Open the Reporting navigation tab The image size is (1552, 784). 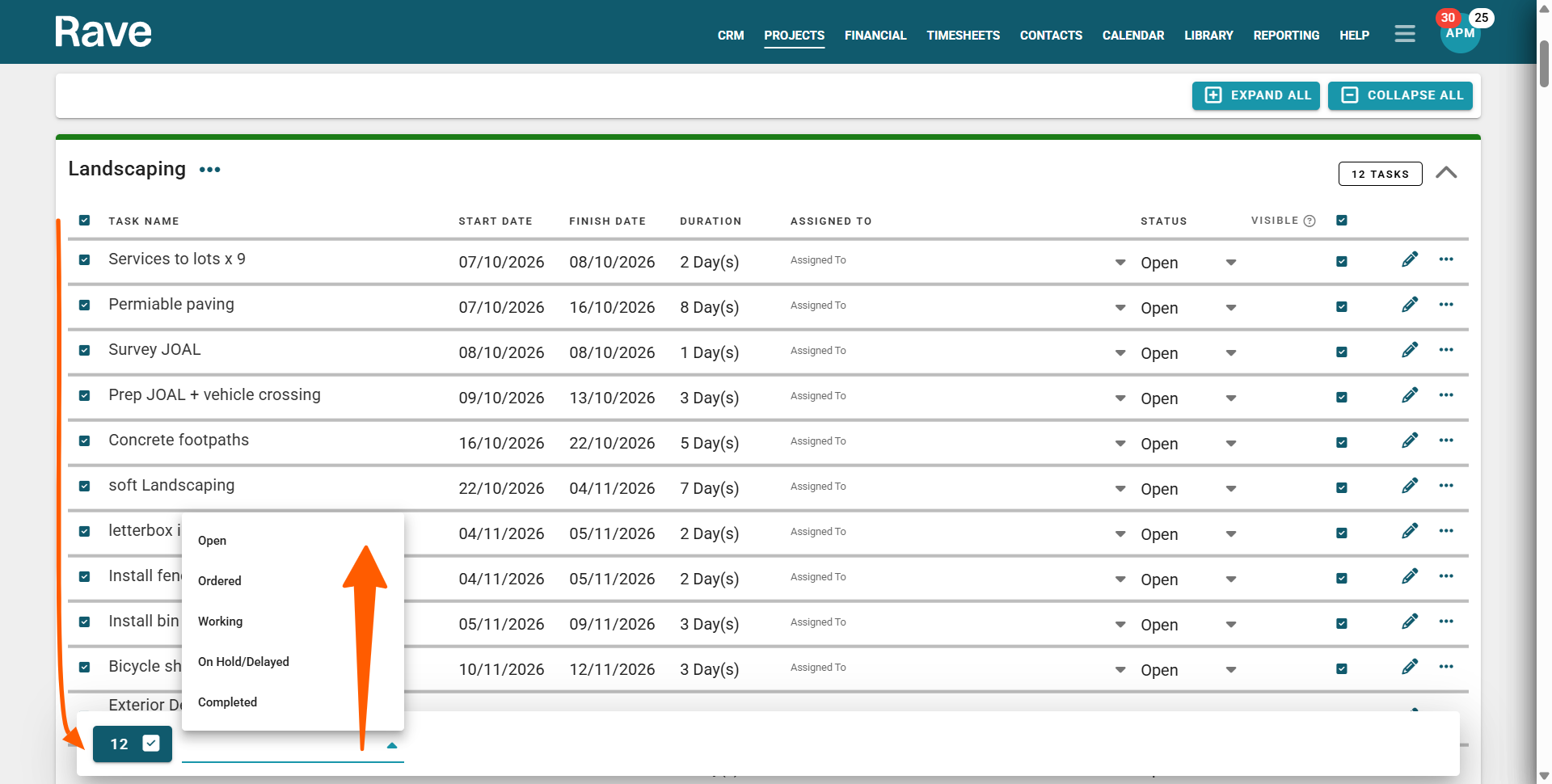coord(1286,36)
